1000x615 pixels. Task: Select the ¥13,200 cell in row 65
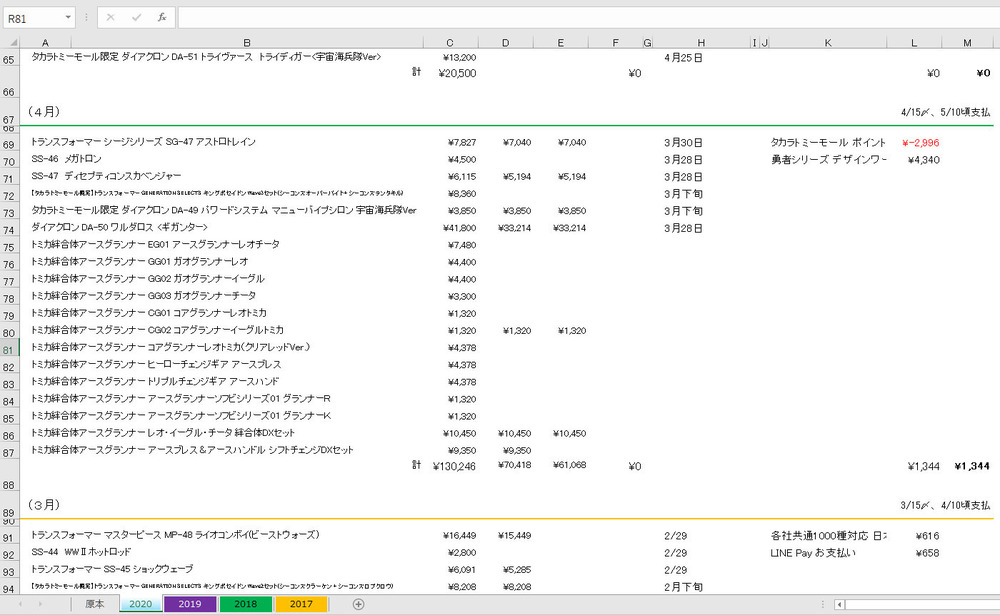coord(459,57)
